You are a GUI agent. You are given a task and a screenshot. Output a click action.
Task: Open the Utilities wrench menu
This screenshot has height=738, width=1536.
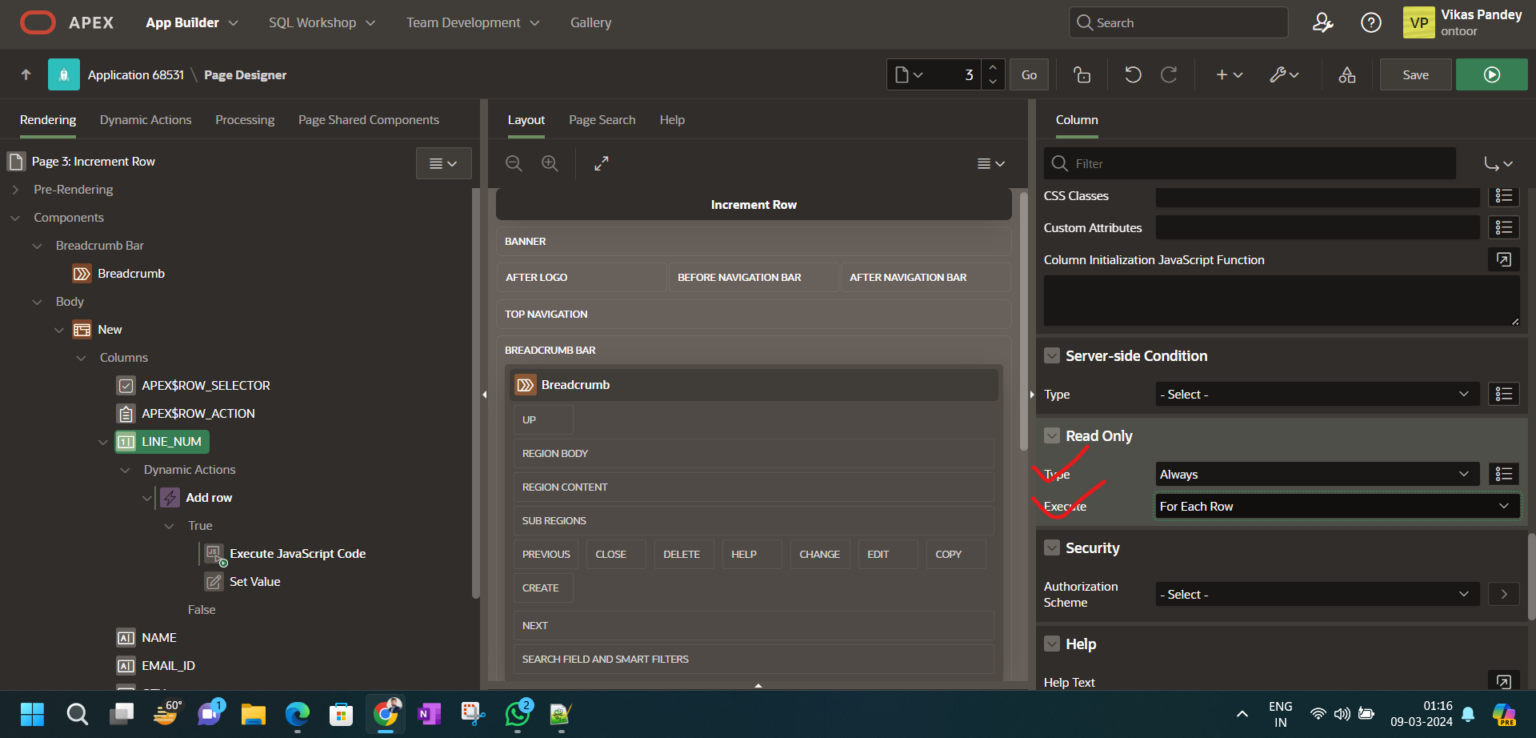tap(1283, 75)
